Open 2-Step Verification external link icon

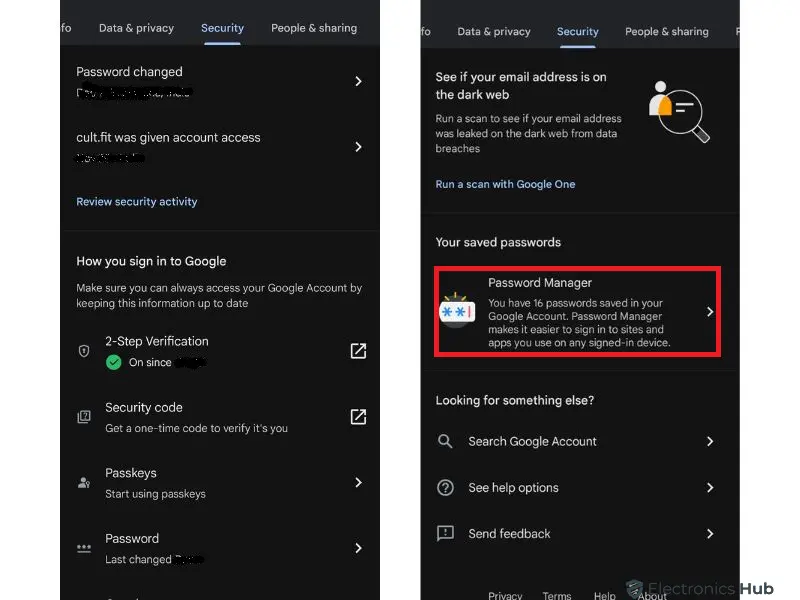(x=358, y=351)
